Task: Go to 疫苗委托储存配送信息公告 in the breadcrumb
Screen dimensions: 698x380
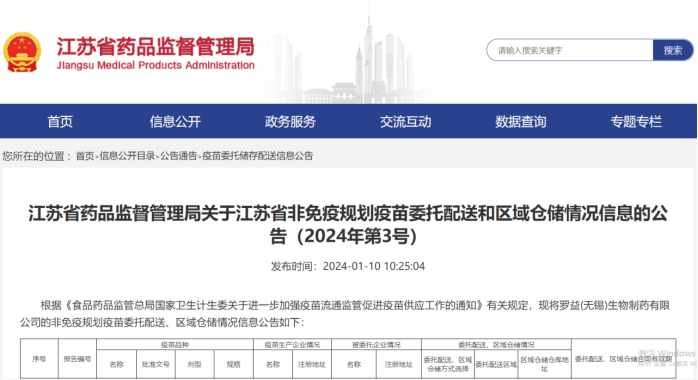Action: [x=258, y=156]
